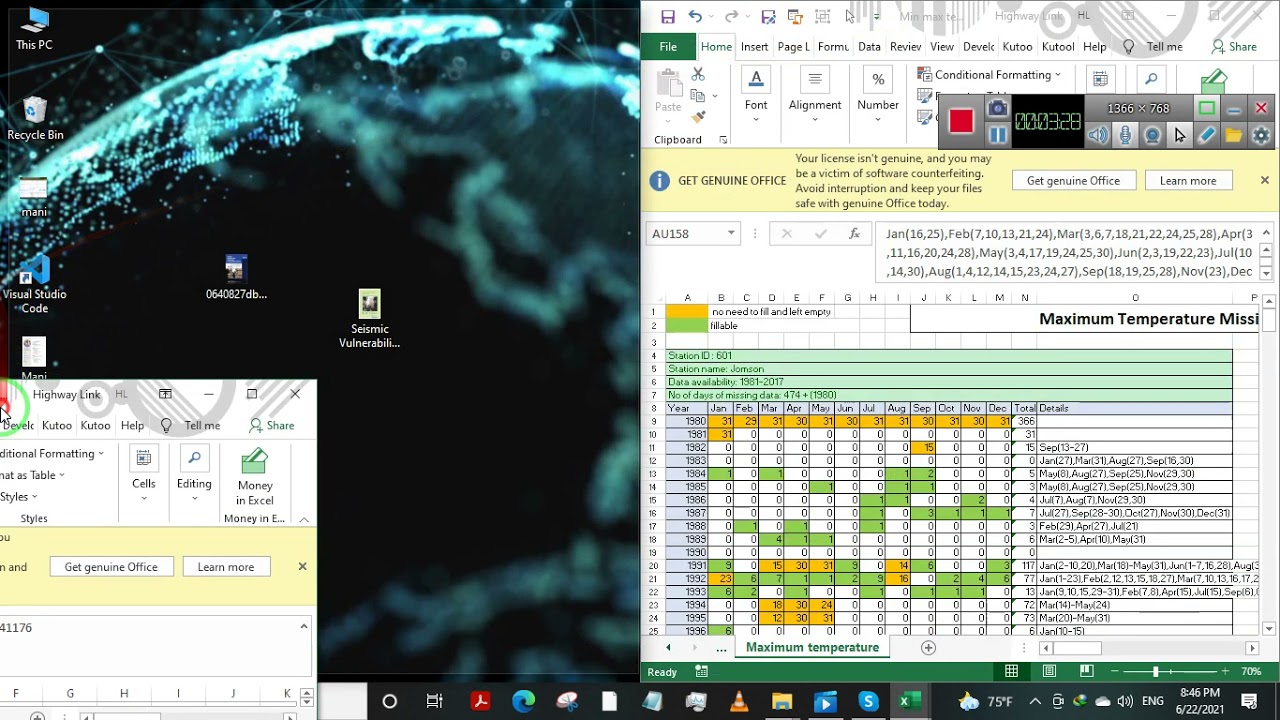This screenshot has width=1280, height=720.
Task: Switch to Page Layout view in the status bar
Action: coord(1048,672)
